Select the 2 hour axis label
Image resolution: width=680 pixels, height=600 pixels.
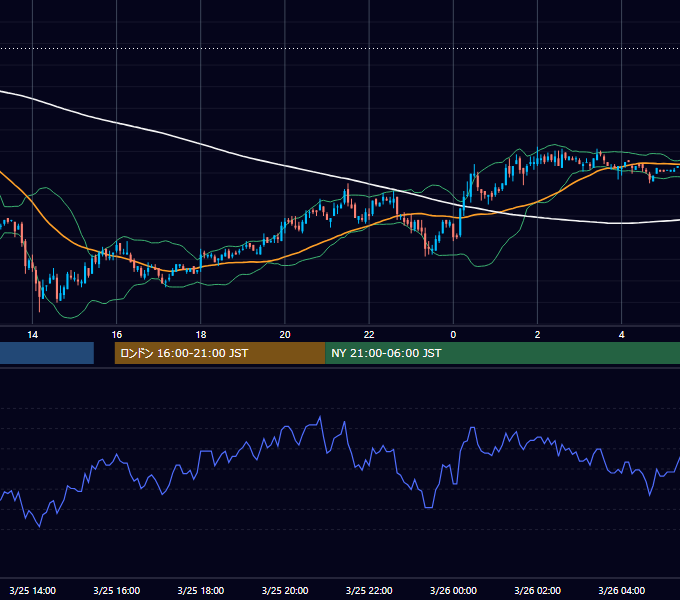(537, 335)
